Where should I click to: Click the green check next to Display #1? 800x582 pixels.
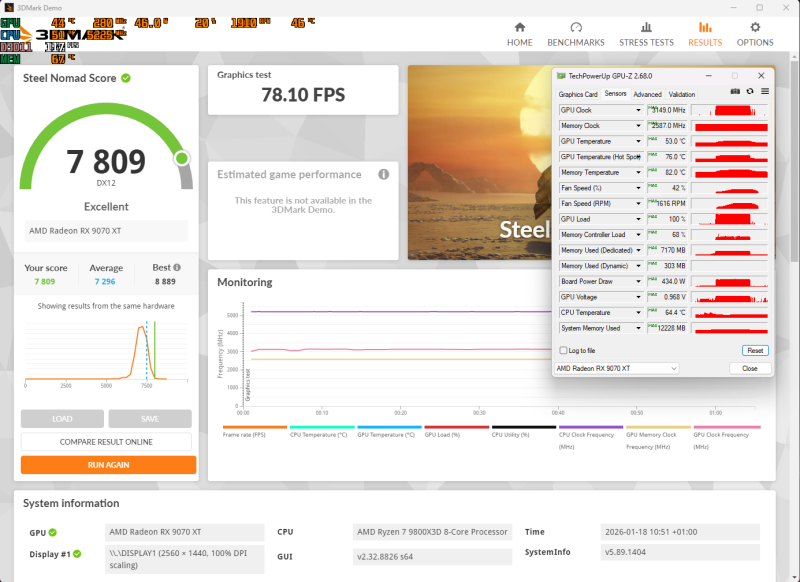(77, 554)
